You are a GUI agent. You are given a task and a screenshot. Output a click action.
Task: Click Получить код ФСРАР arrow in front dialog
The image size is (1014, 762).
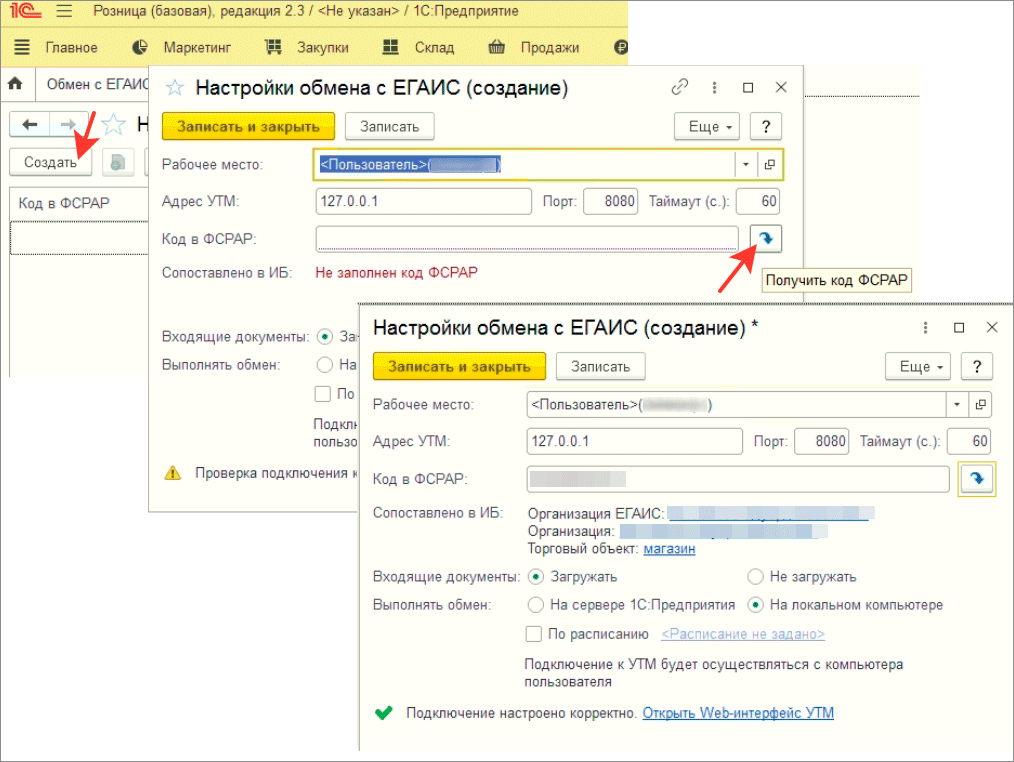point(977,479)
